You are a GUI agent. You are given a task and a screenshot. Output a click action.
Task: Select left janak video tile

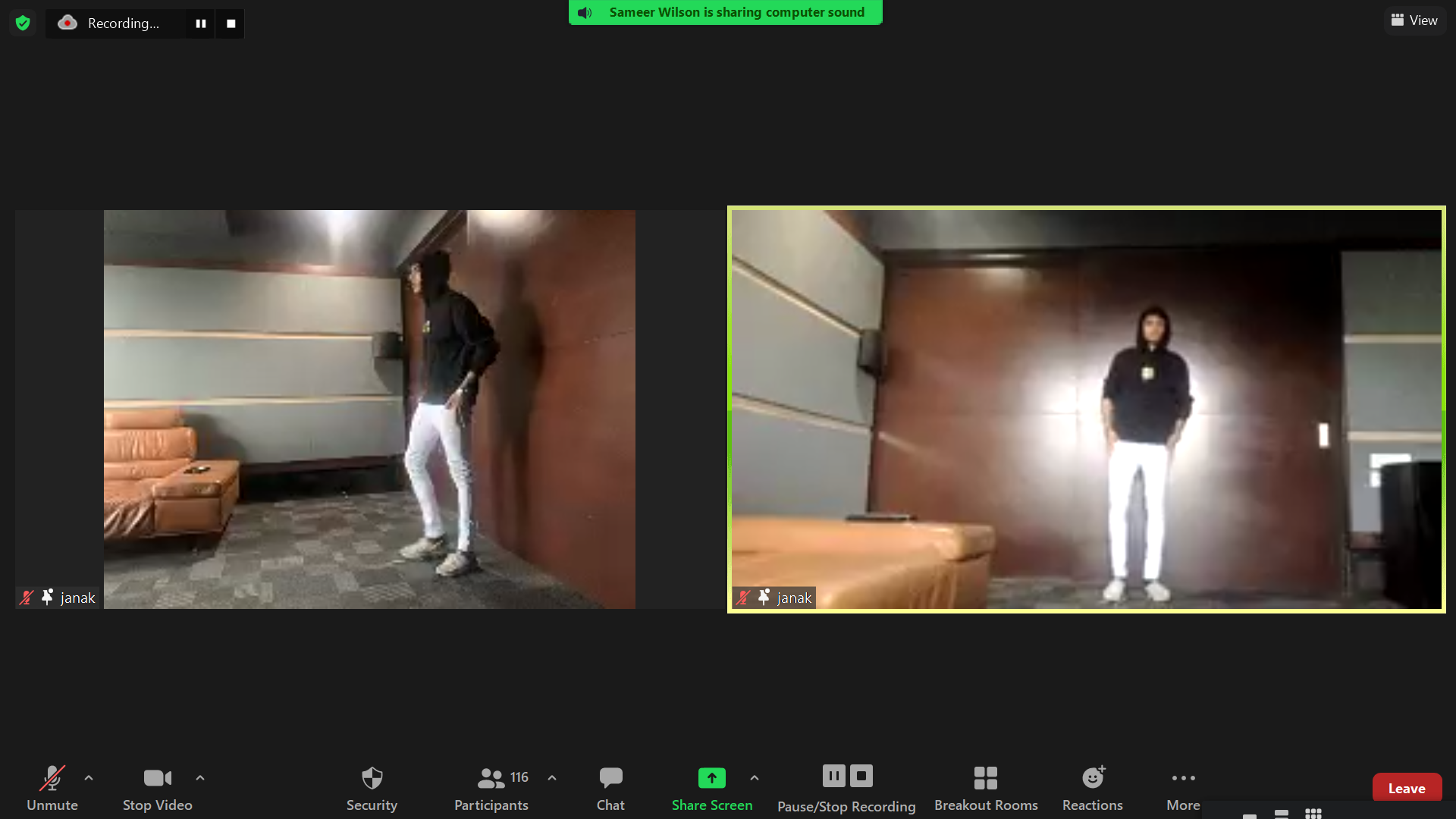[369, 409]
